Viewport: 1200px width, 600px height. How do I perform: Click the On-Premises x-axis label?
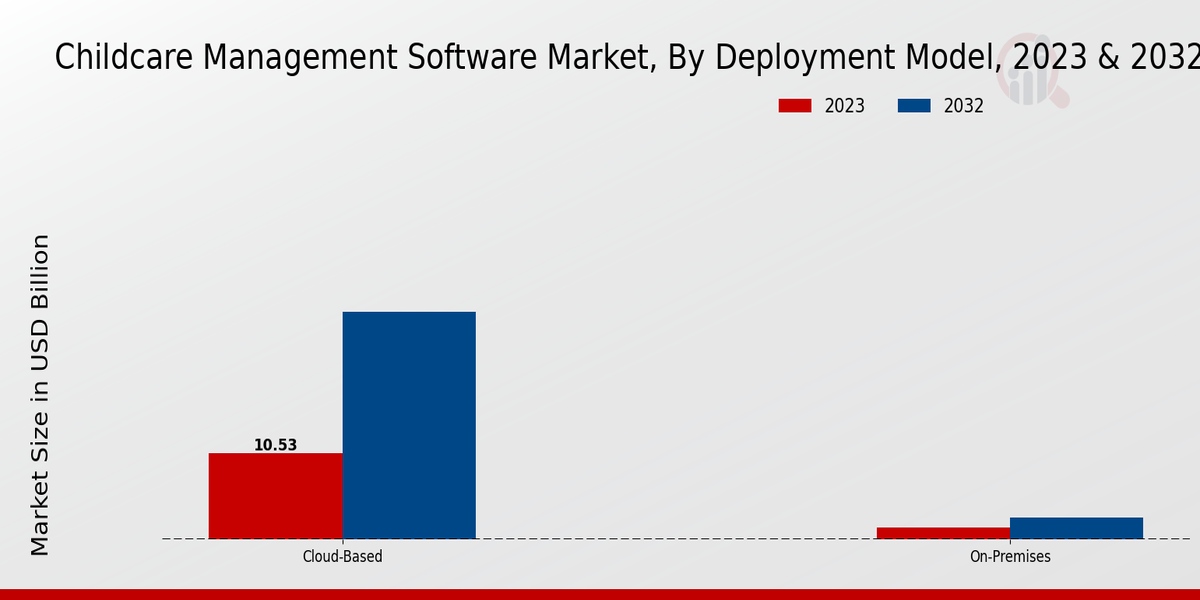(x=1010, y=557)
